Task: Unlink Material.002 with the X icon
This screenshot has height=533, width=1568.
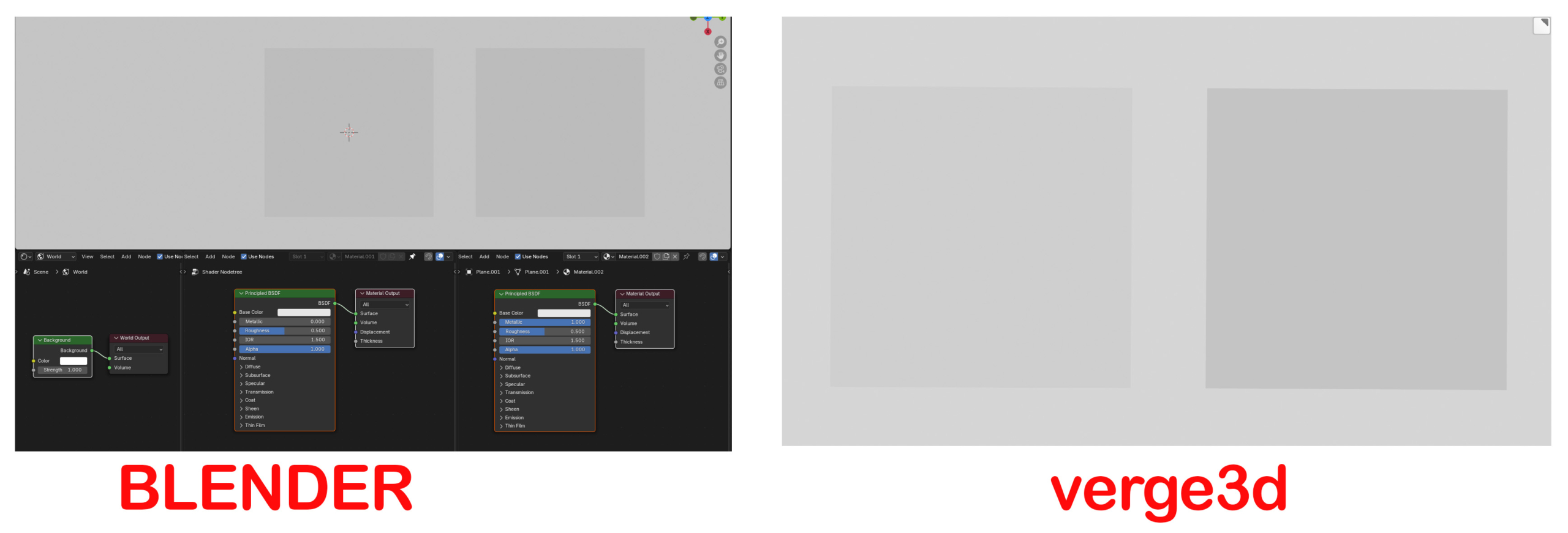Action: pyautogui.click(x=675, y=256)
